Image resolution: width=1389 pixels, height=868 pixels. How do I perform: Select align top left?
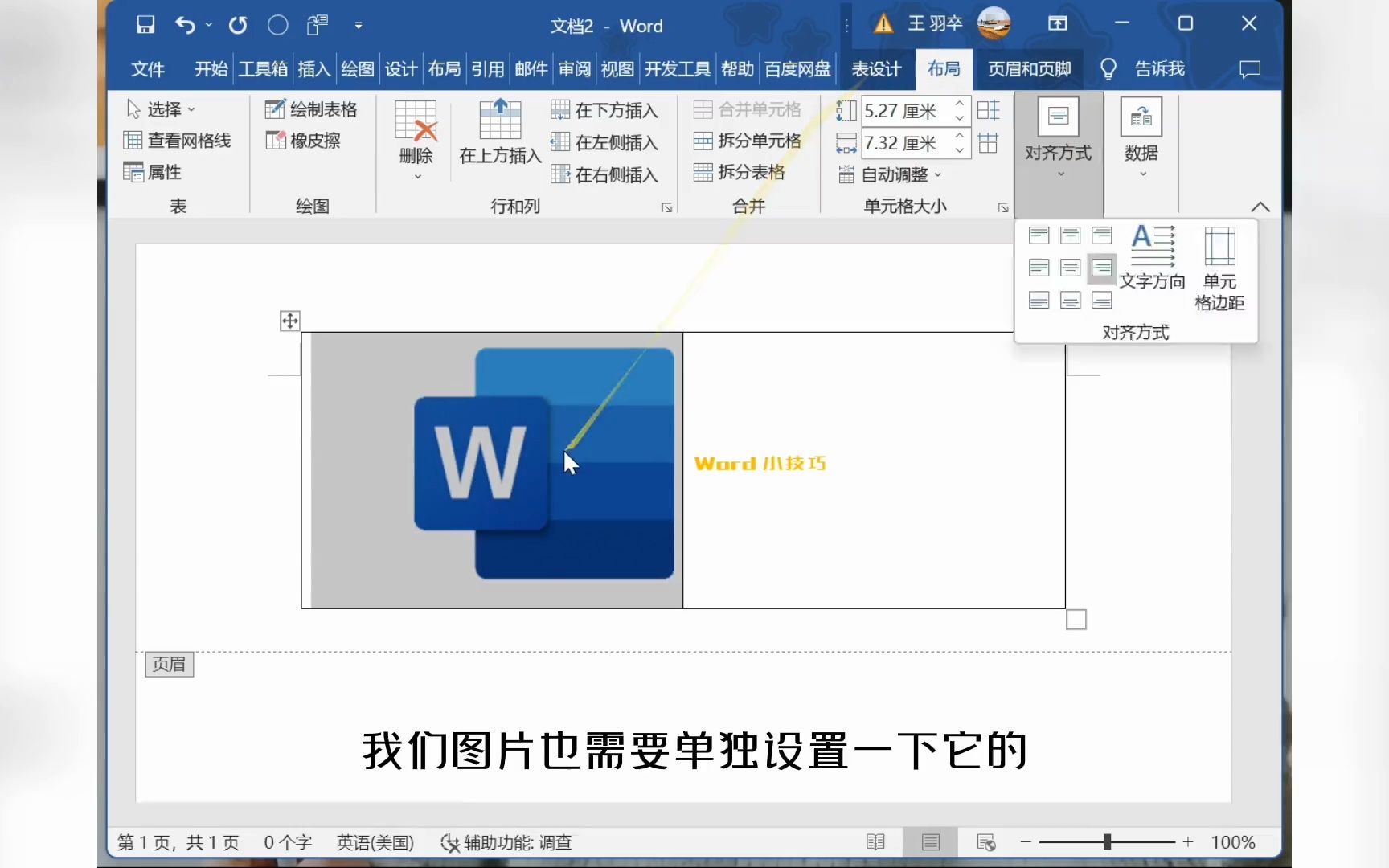point(1039,235)
